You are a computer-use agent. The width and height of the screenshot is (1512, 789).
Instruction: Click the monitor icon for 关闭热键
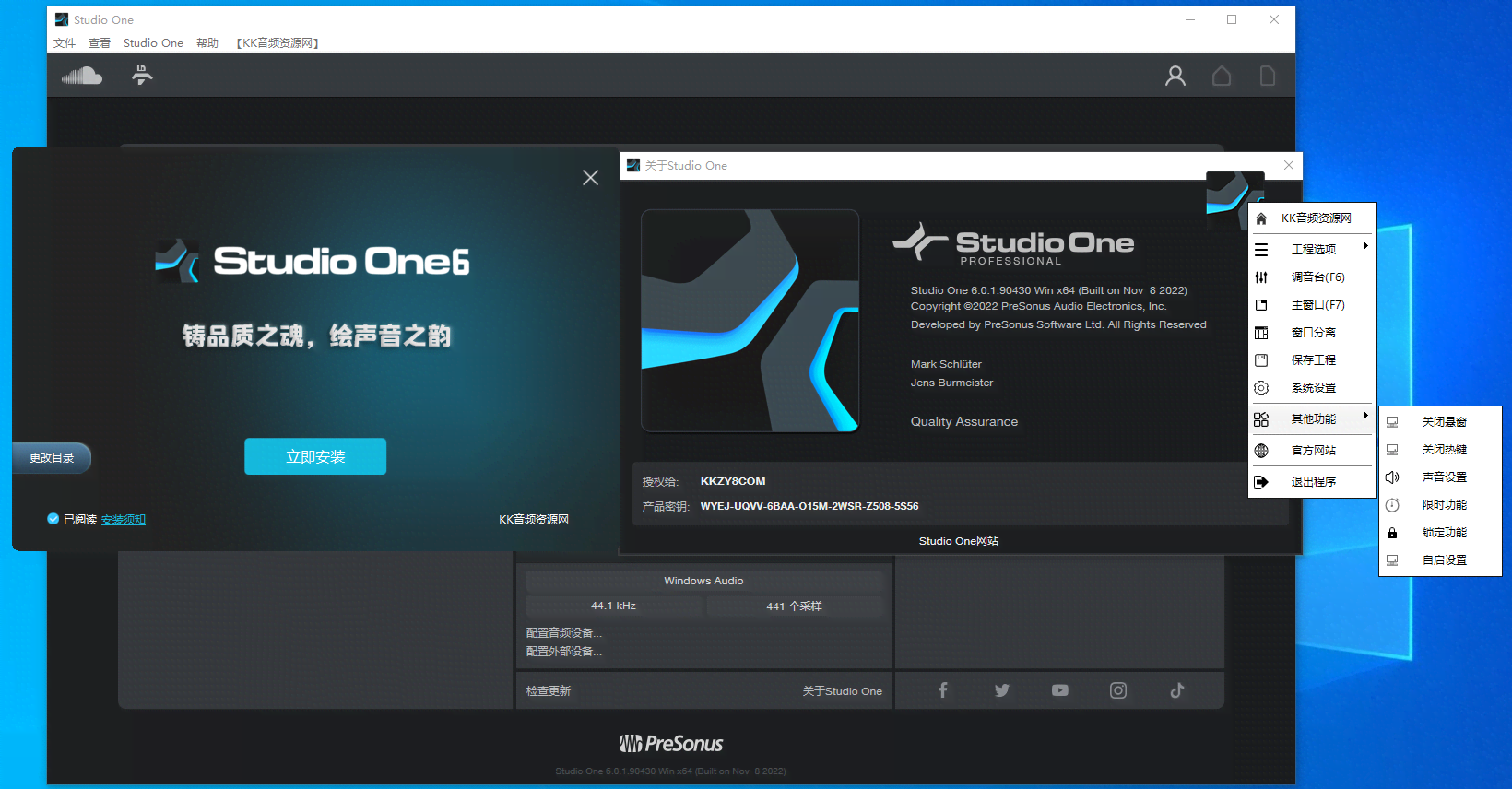(x=1392, y=450)
